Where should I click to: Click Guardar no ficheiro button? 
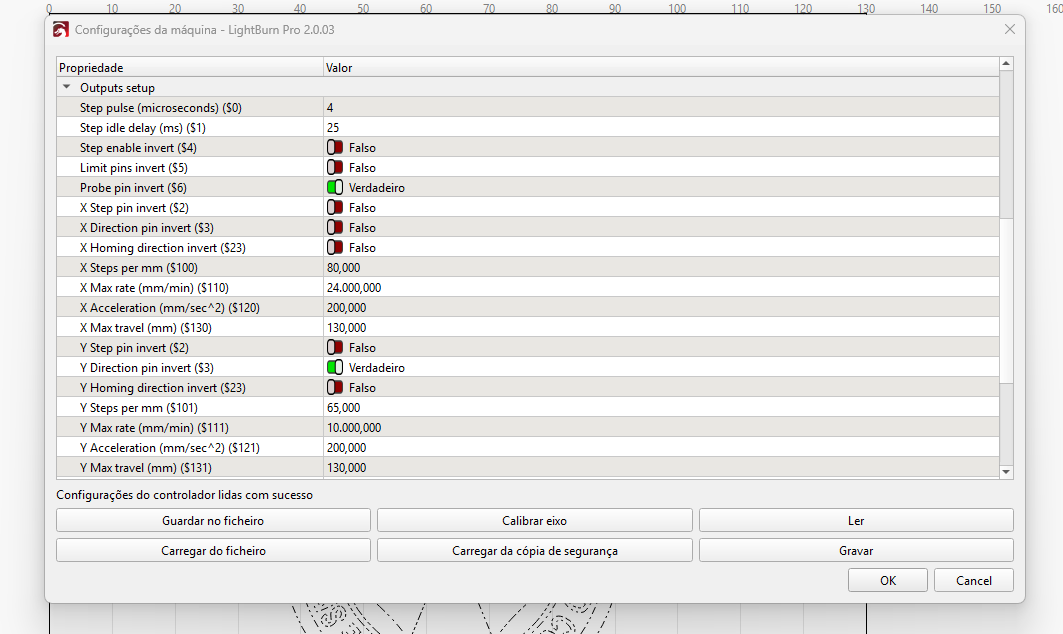213,521
